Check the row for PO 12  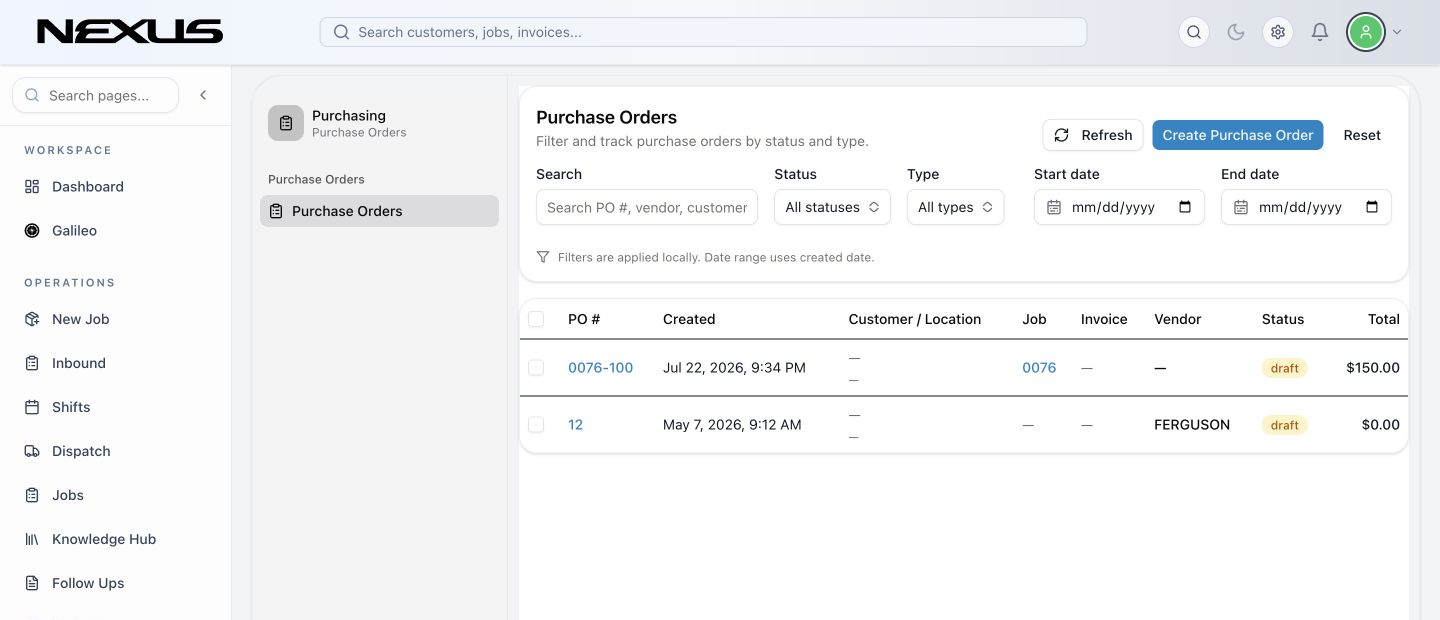pos(536,425)
